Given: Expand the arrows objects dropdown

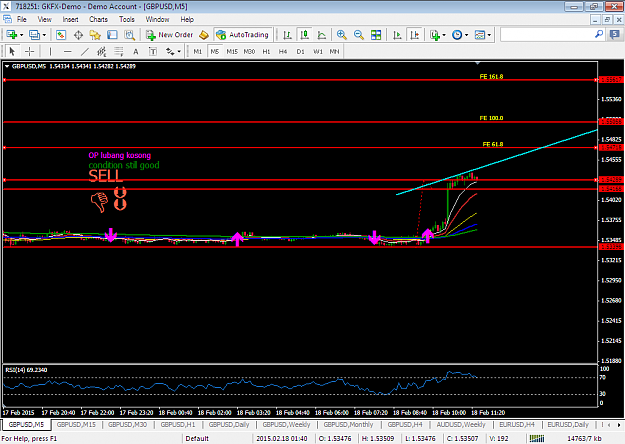Looking at the screenshot, I should click(179, 51).
